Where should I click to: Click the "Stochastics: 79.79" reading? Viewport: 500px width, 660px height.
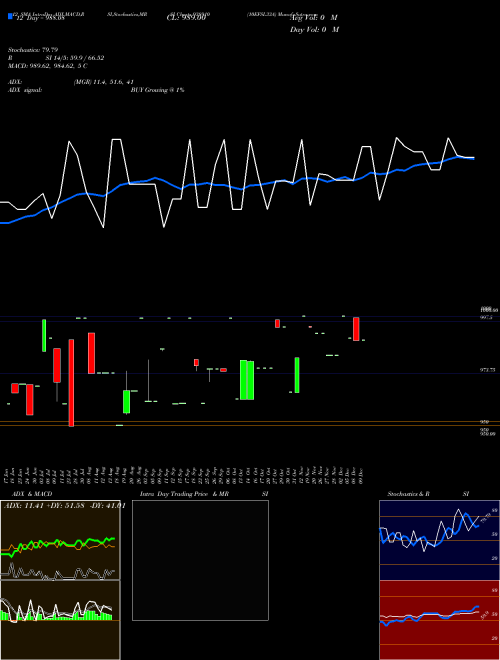pyautogui.click(x=33, y=50)
